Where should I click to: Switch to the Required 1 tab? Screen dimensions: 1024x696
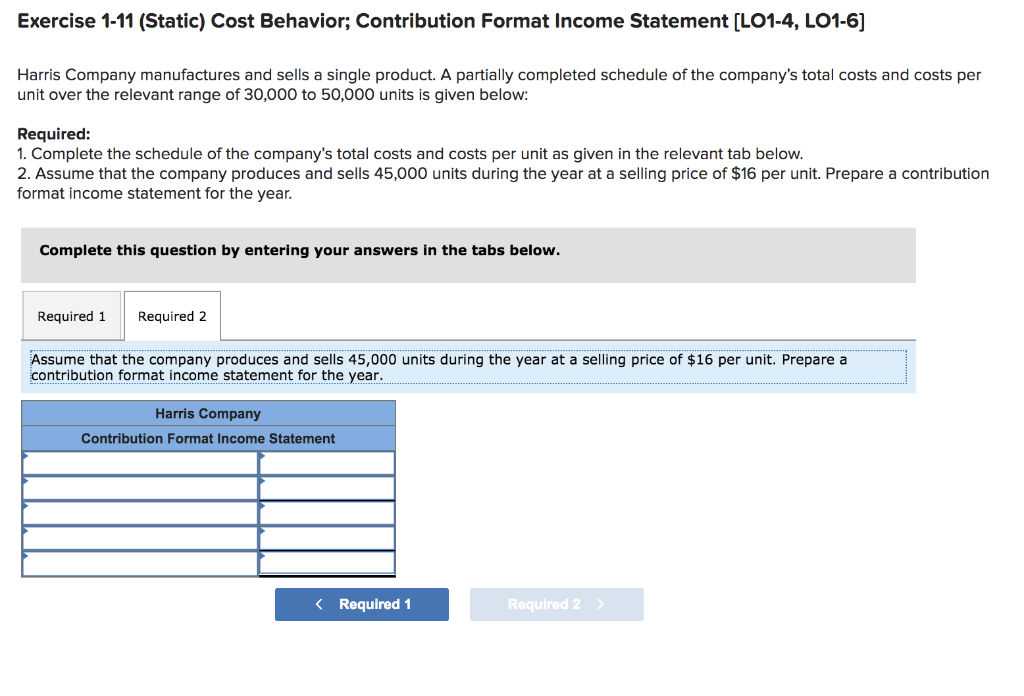coord(72,316)
